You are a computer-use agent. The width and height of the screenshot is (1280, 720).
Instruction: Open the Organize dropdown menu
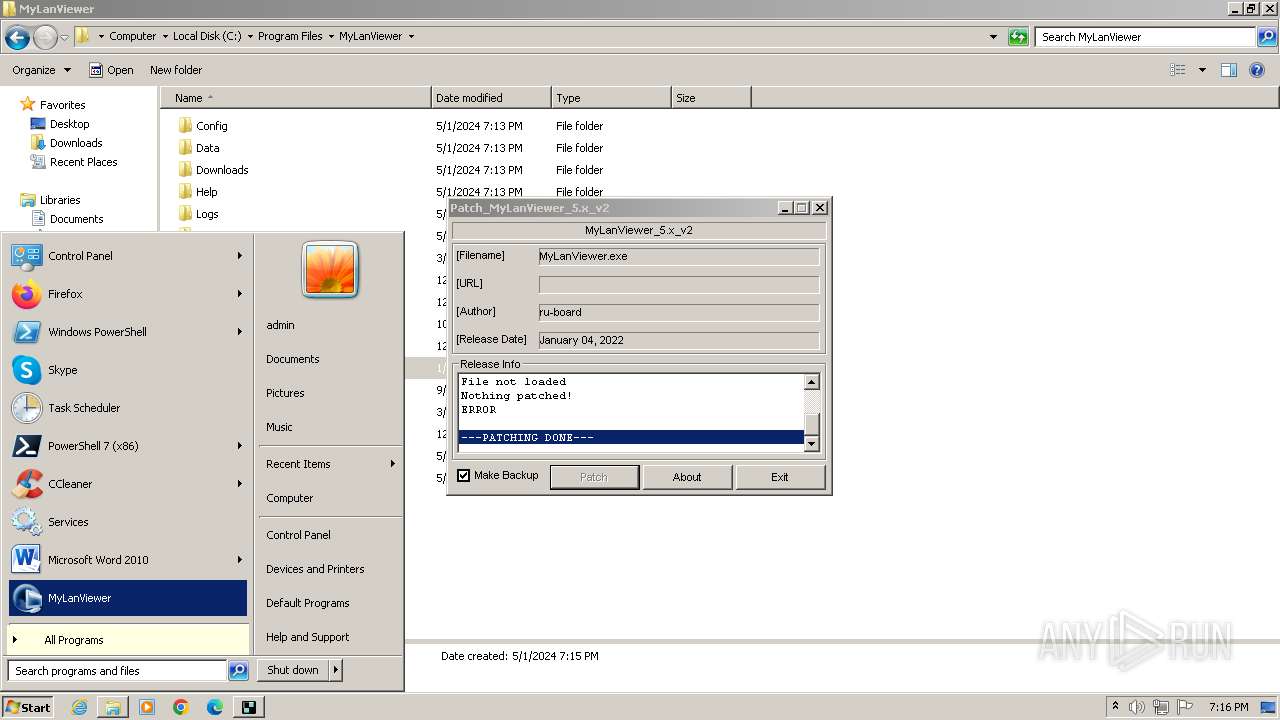pos(41,70)
